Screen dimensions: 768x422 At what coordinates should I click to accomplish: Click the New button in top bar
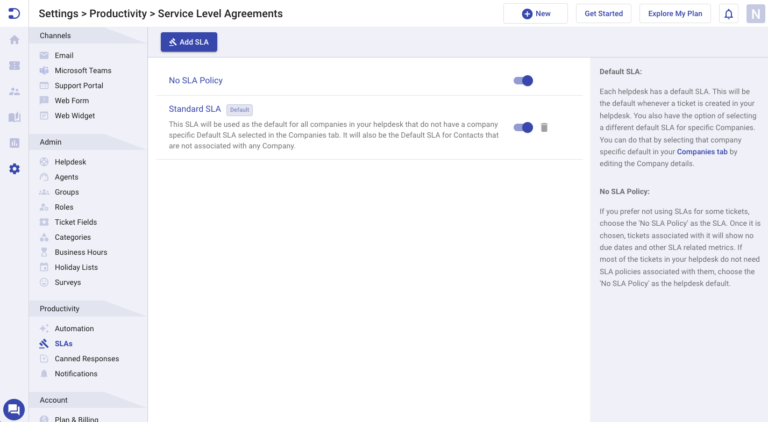click(x=535, y=14)
